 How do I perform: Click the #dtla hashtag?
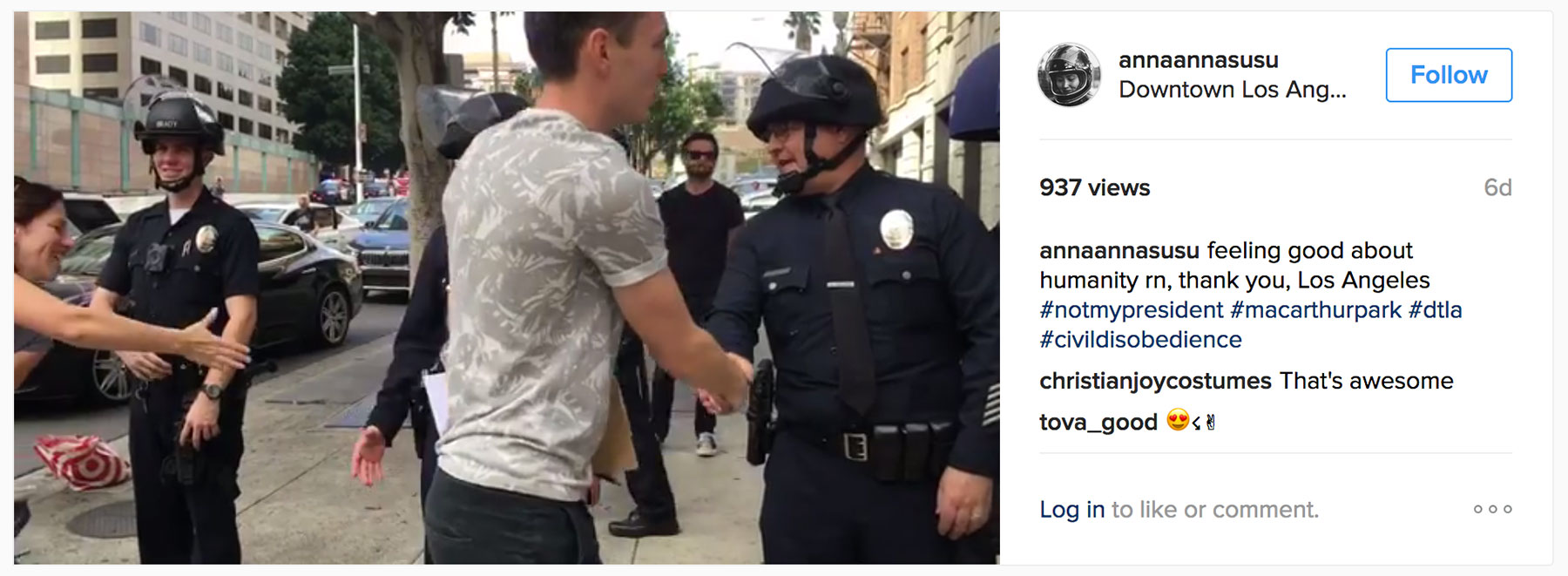pyautogui.click(x=1435, y=310)
